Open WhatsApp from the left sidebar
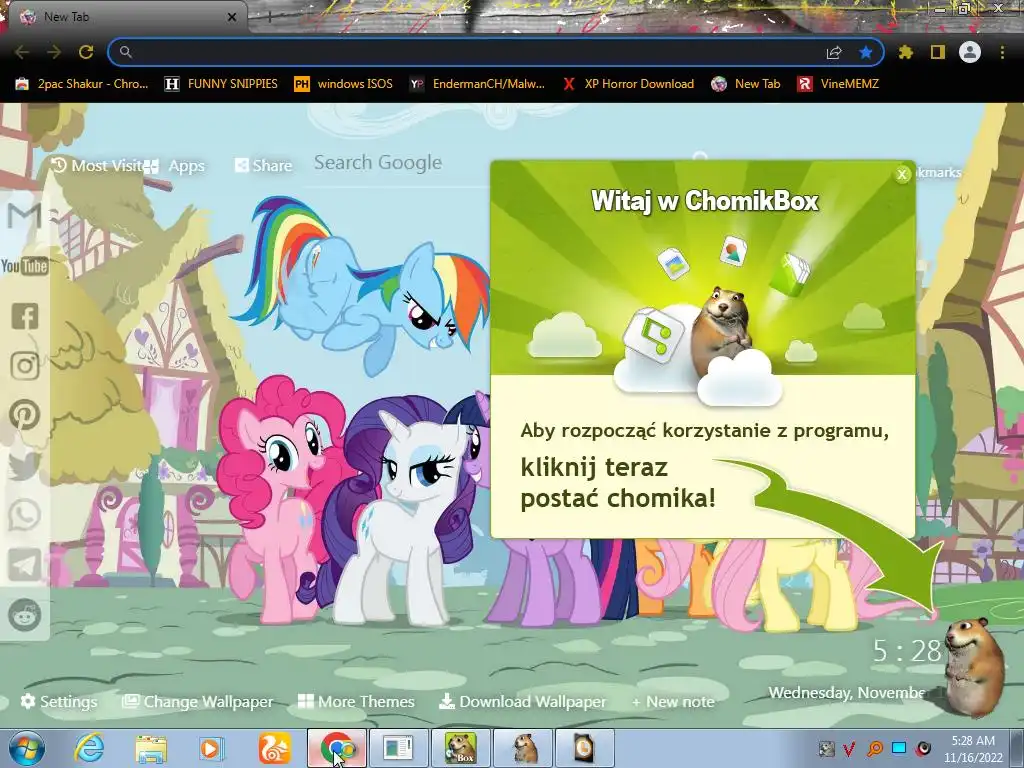The image size is (1024, 768). (x=25, y=515)
